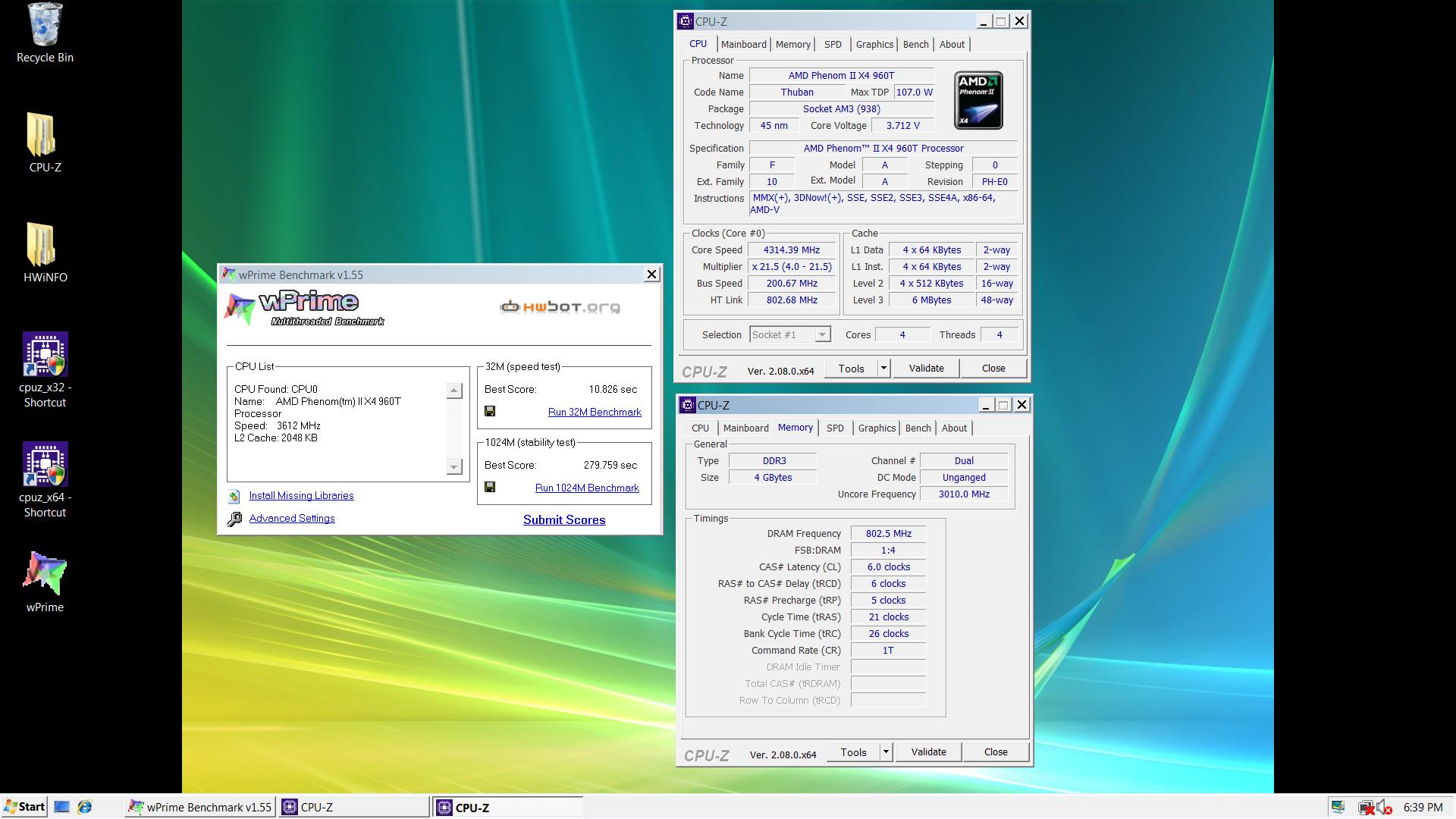Open the Socket #1 selection dropdown
Screen dimensions: 1456x819
(x=790, y=334)
